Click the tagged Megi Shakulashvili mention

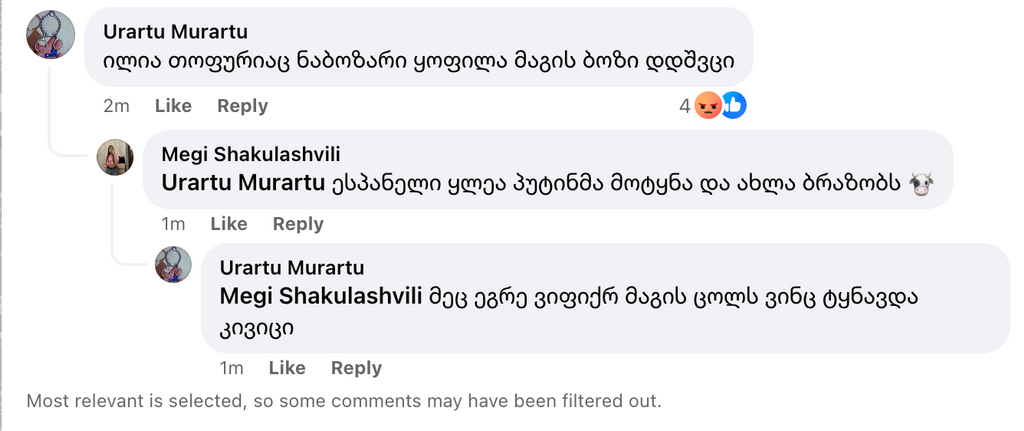pyautogui.click(x=322, y=296)
